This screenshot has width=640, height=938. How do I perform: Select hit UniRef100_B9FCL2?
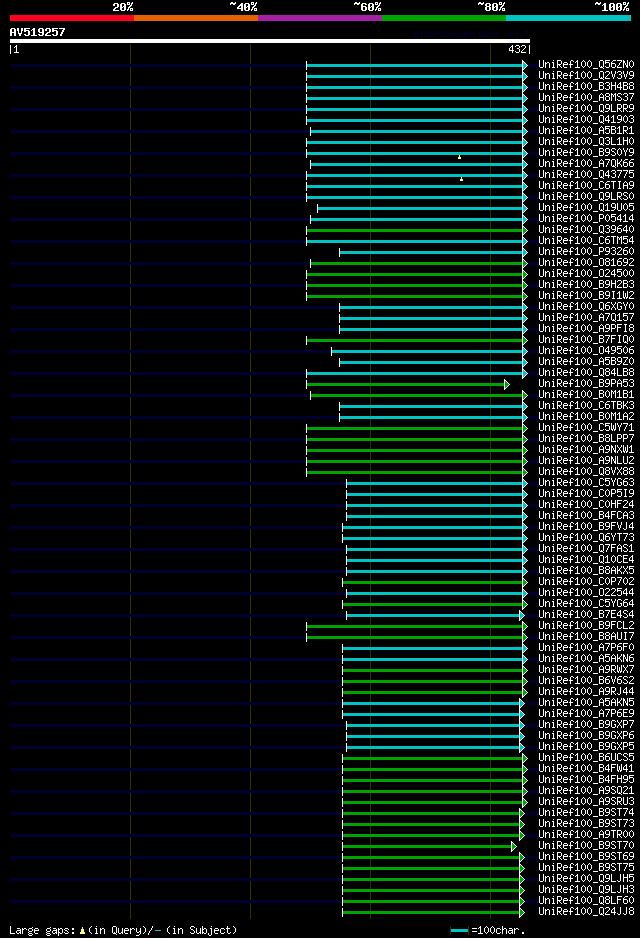pyautogui.click(x=586, y=626)
